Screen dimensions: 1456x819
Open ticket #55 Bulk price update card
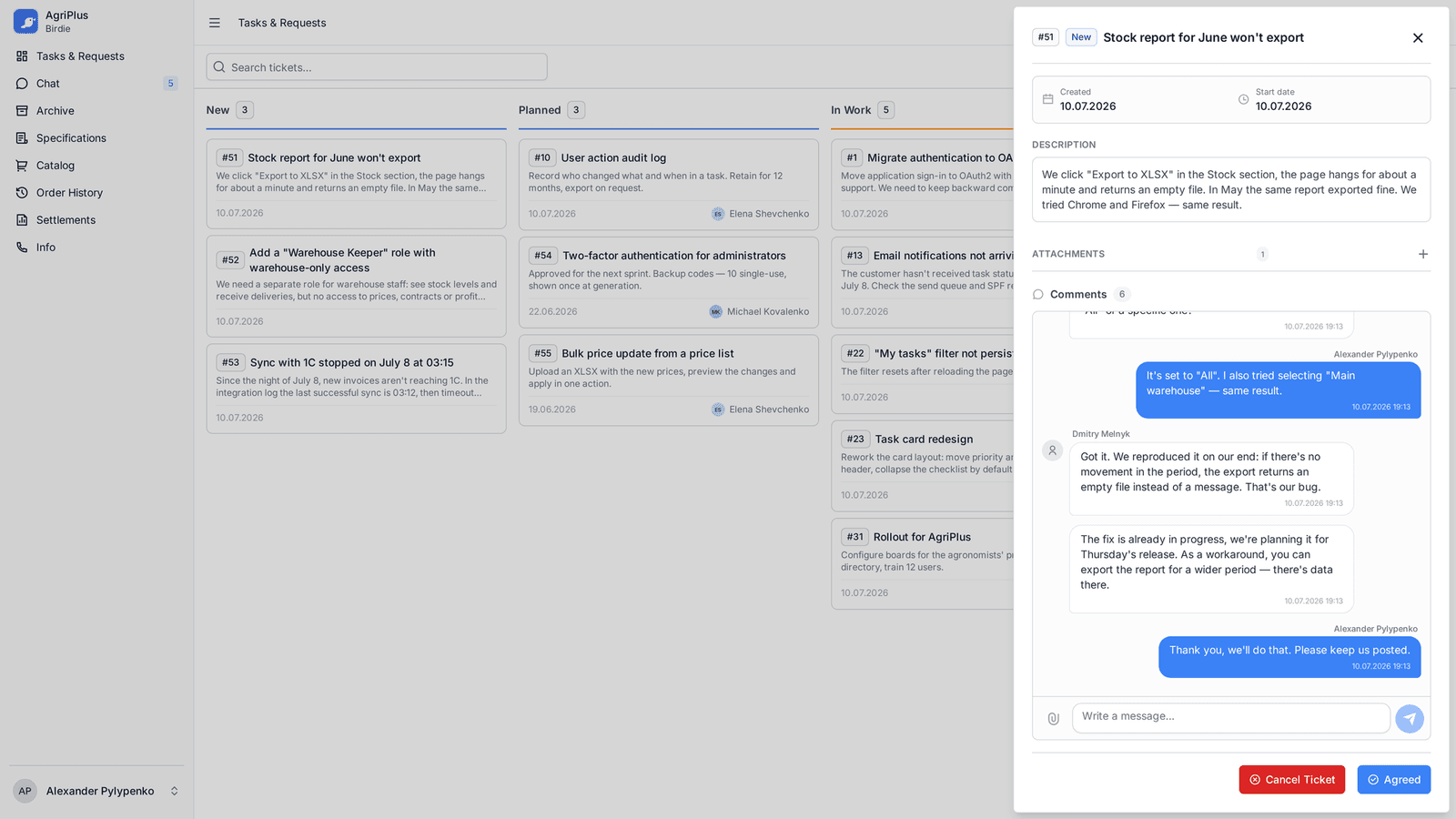click(x=668, y=380)
